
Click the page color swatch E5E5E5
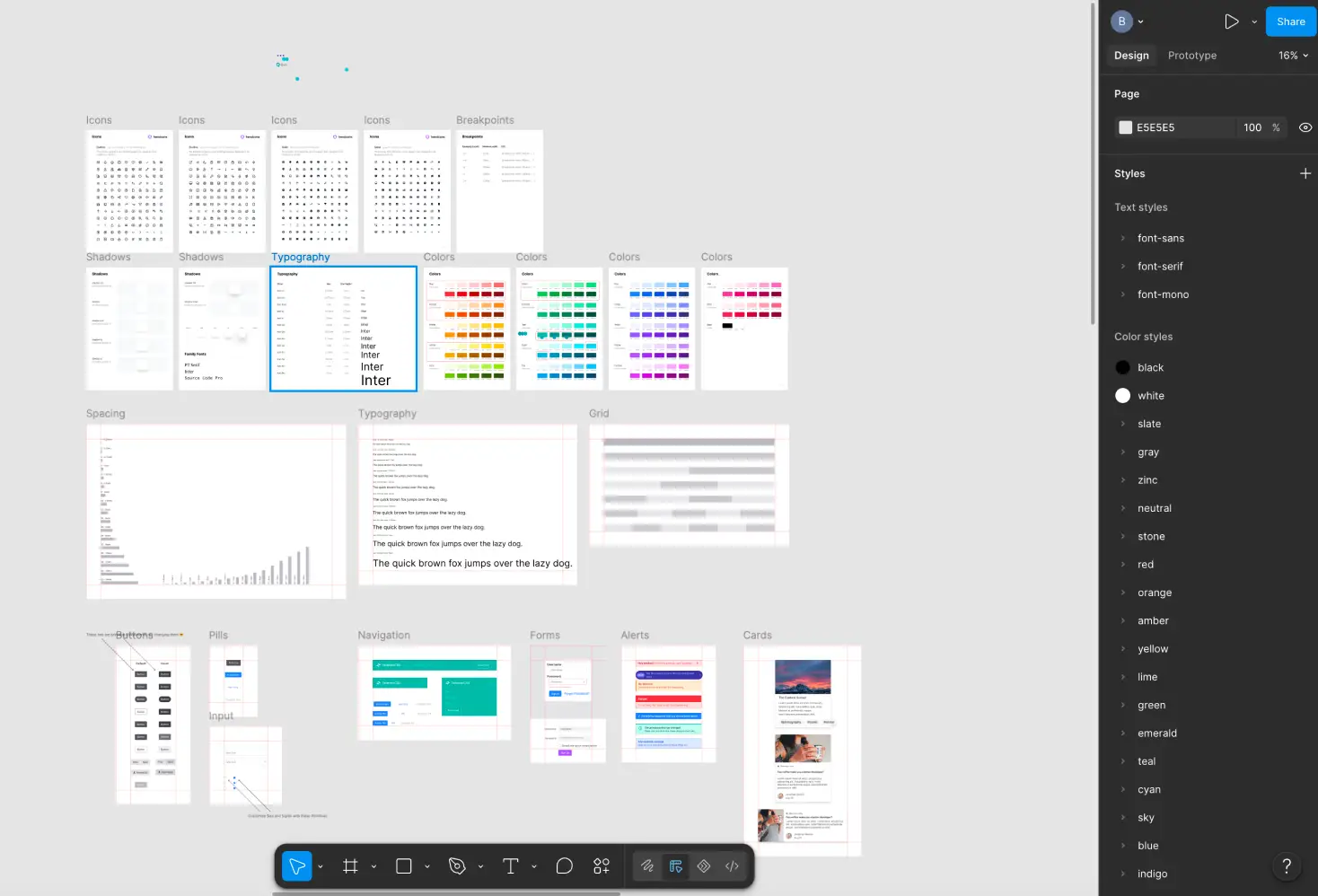tap(1125, 127)
